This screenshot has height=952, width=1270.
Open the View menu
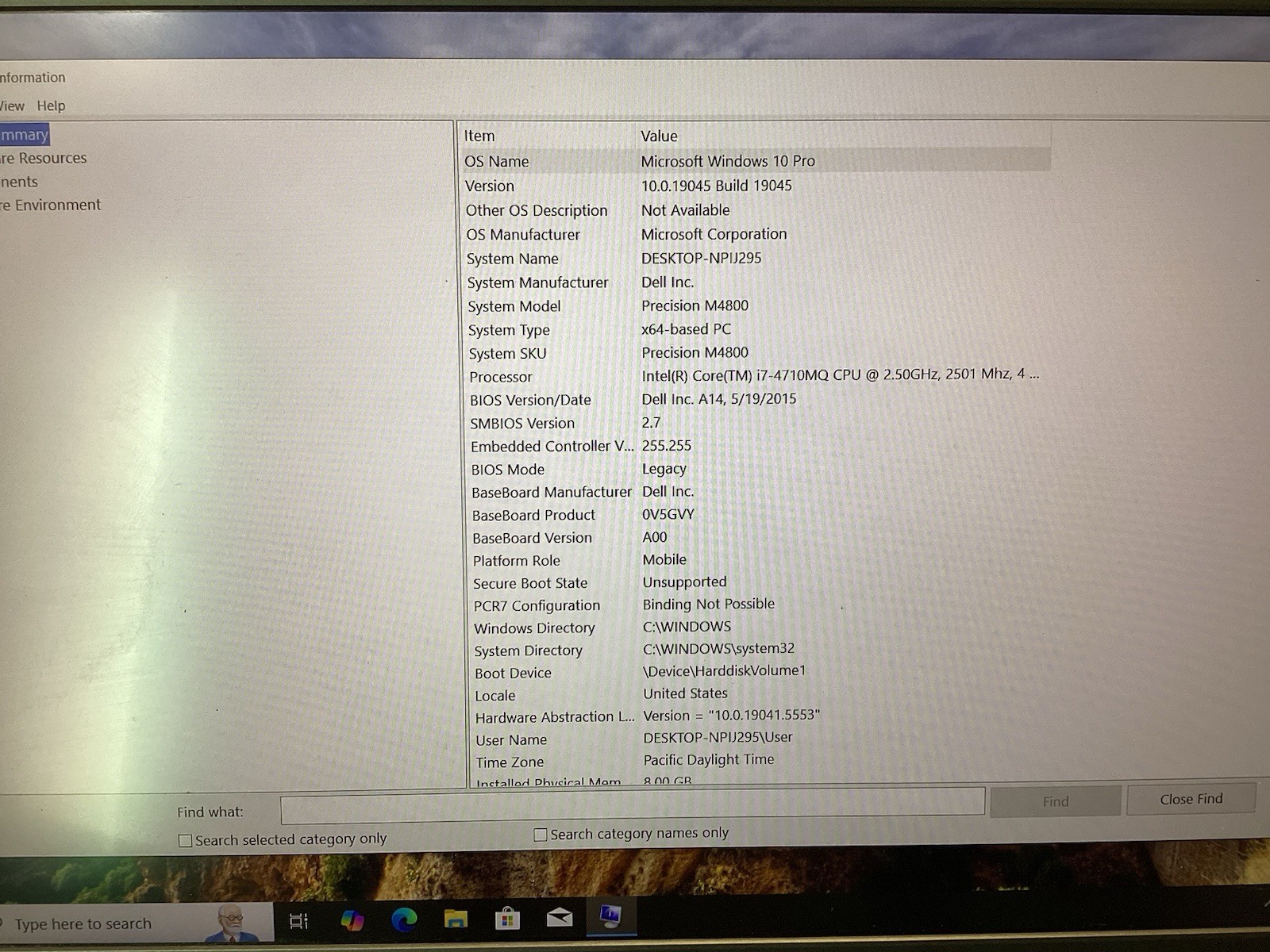point(12,106)
